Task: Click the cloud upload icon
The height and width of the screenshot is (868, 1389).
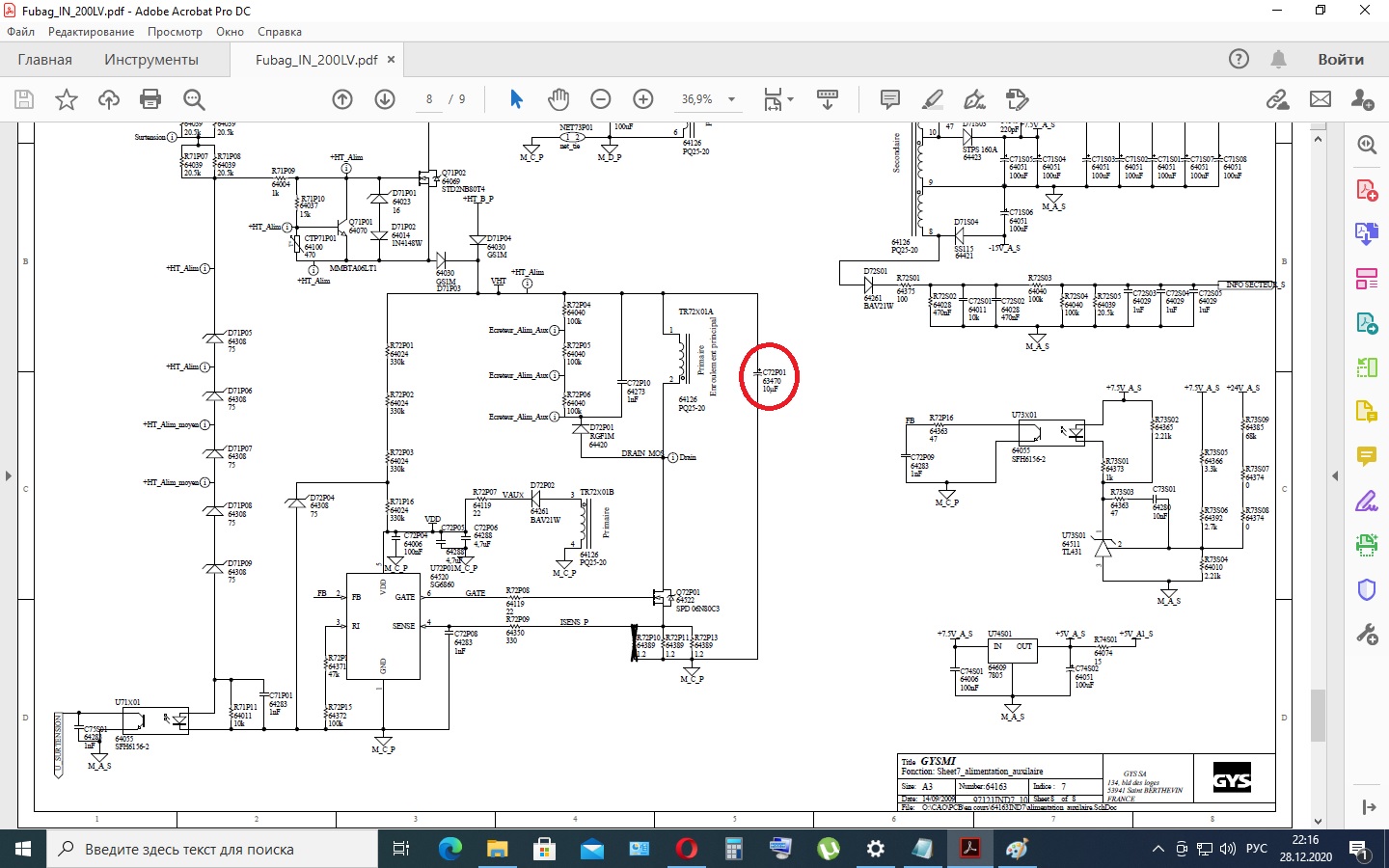Action: coord(109,99)
